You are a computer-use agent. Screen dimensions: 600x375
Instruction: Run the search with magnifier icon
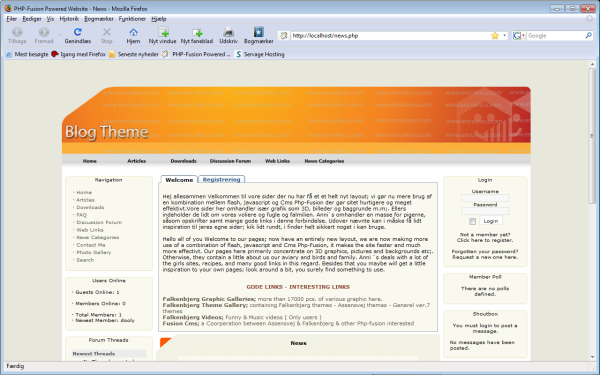point(589,36)
